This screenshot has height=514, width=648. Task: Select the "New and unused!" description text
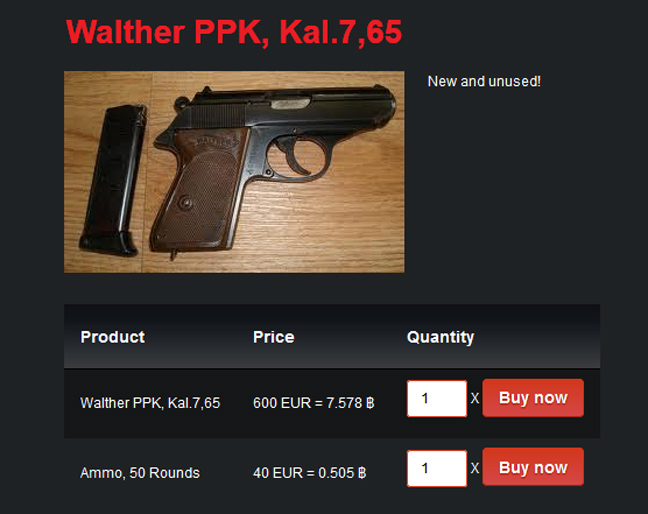tap(484, 81)
